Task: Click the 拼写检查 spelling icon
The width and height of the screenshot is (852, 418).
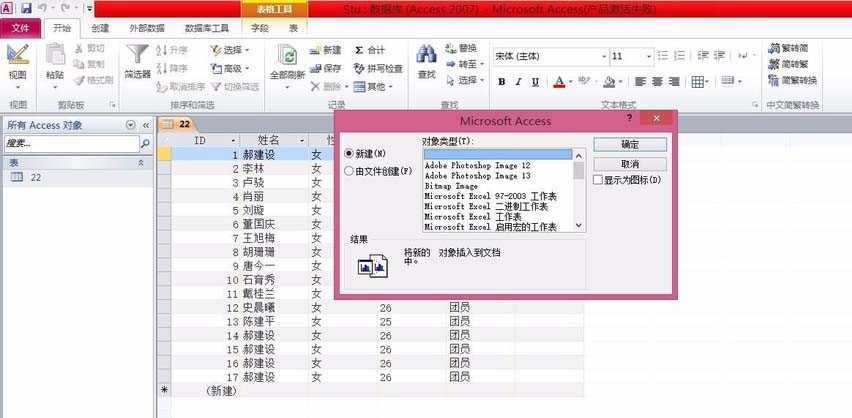Action: point(359,68)
